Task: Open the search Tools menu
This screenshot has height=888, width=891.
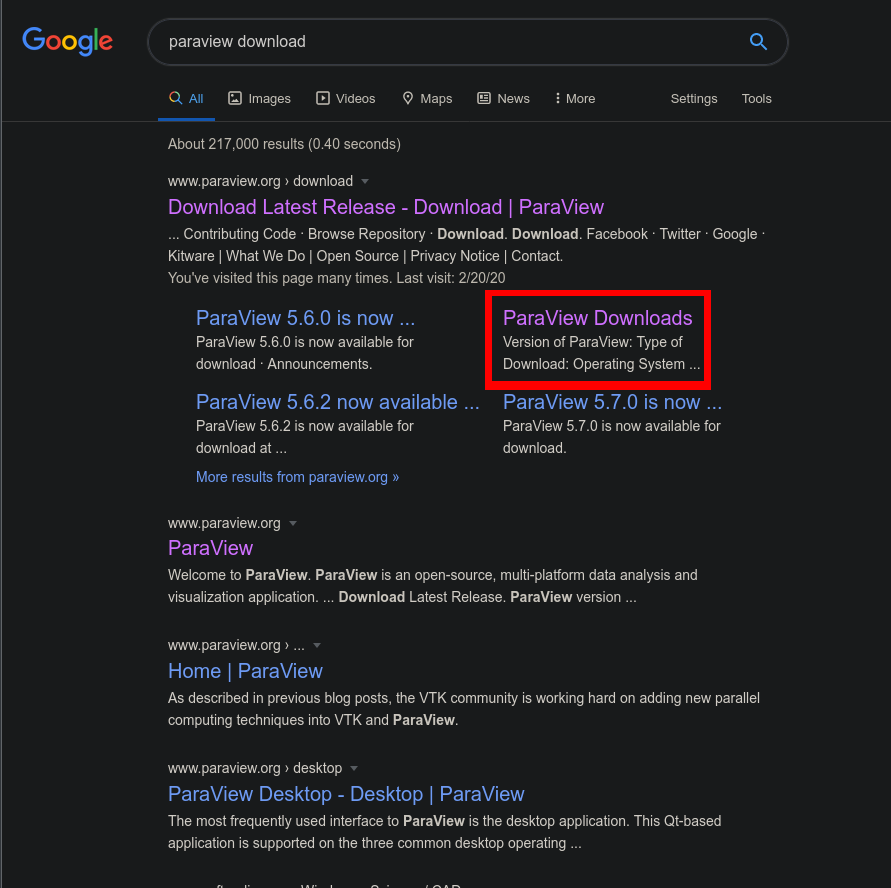Action: point(756,99)
